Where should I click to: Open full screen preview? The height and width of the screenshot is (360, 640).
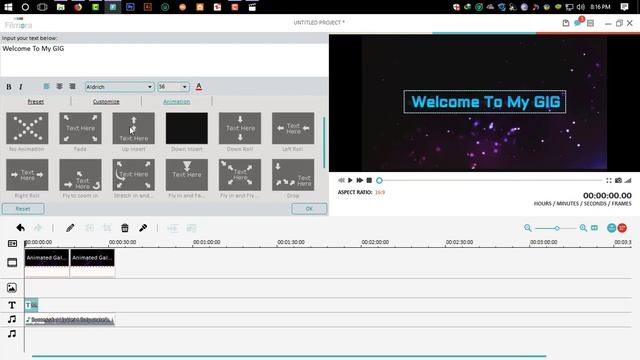tap(609, 180)
